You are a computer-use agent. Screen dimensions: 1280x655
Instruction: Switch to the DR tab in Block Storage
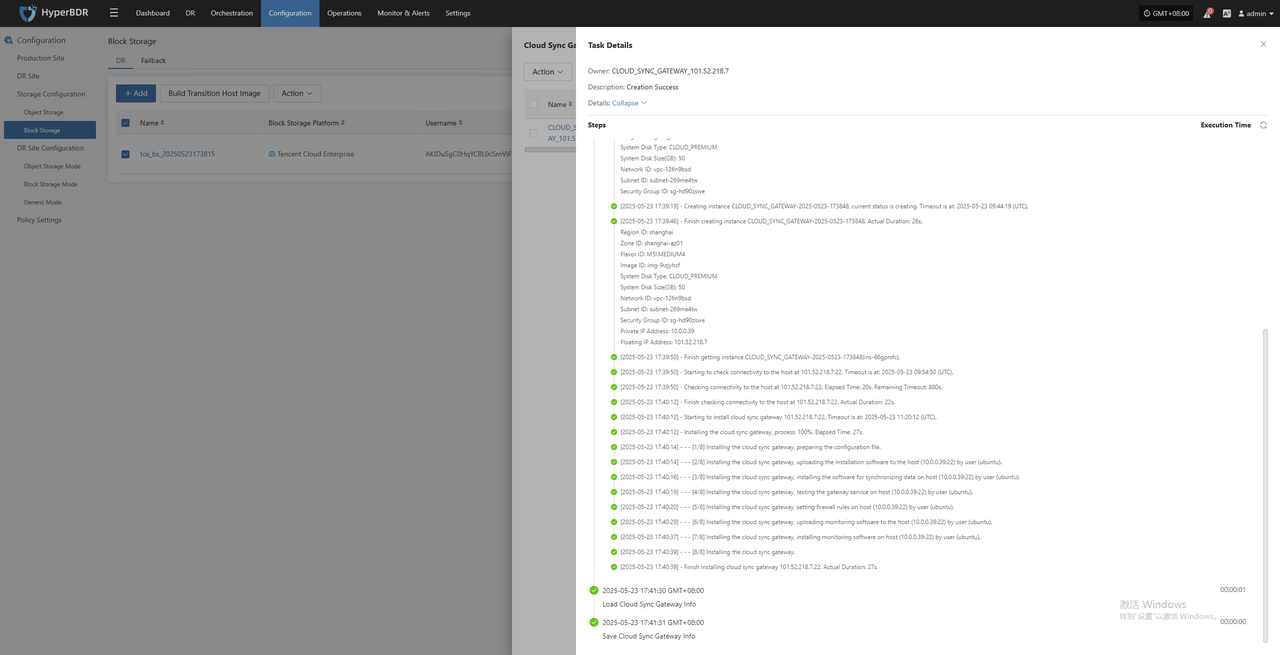pos(121,60)
